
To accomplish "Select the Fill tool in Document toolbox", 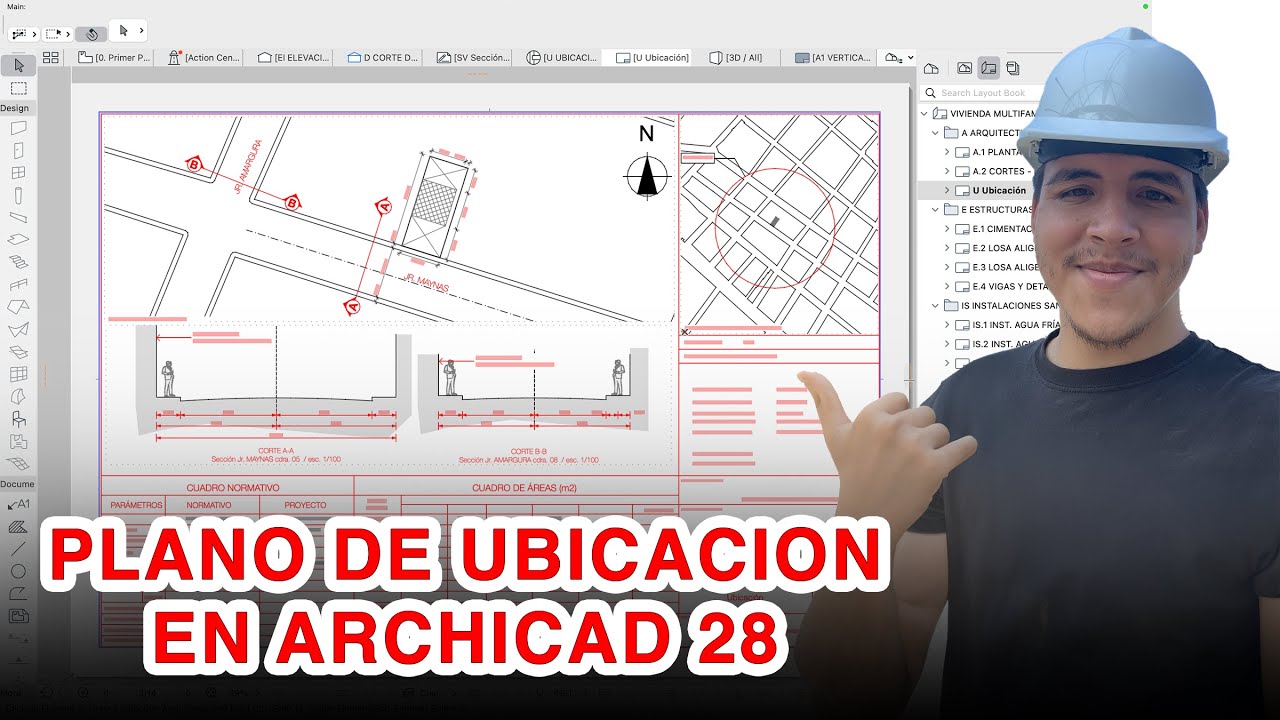I will coord(18,526).
